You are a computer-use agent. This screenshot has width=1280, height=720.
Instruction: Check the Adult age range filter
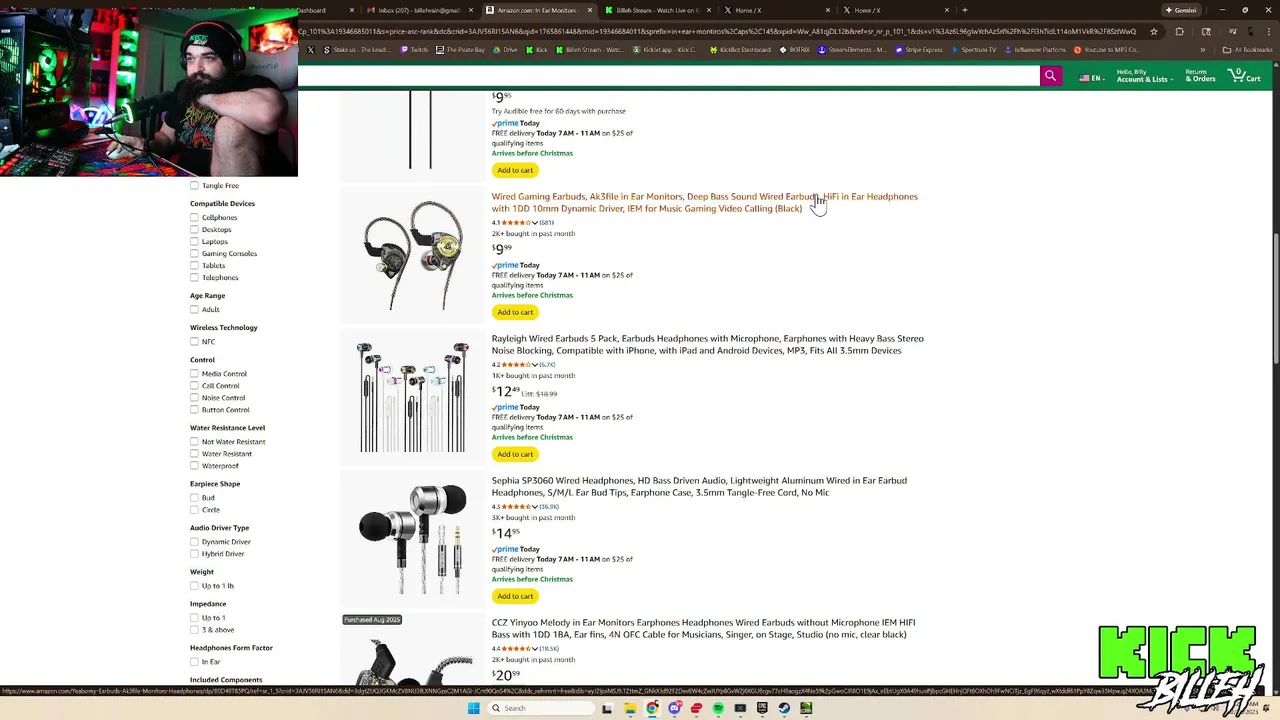(194, 309)
